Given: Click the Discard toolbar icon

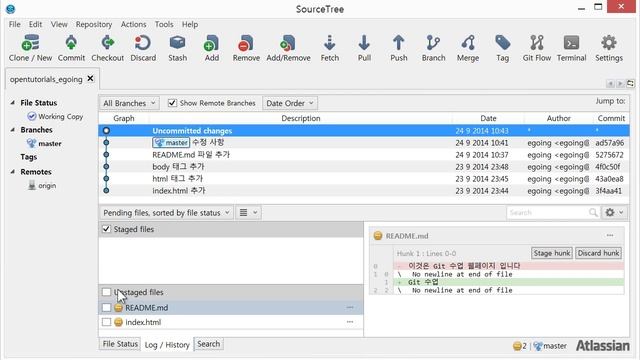Looking at the screenshot, I should 143,48.
